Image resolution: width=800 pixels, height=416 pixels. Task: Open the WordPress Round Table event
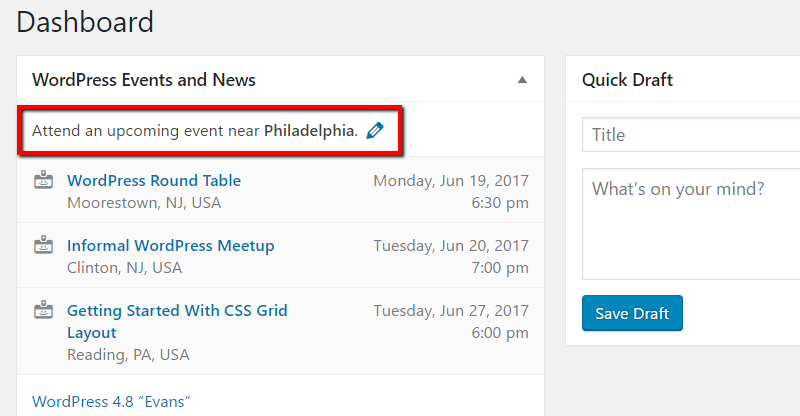coord(154,181)
